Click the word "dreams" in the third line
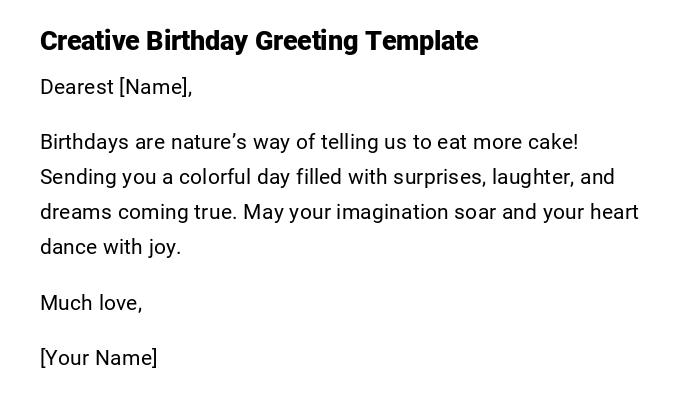Image resolution: width=700 pixels, height=420 pixels. 76,212
